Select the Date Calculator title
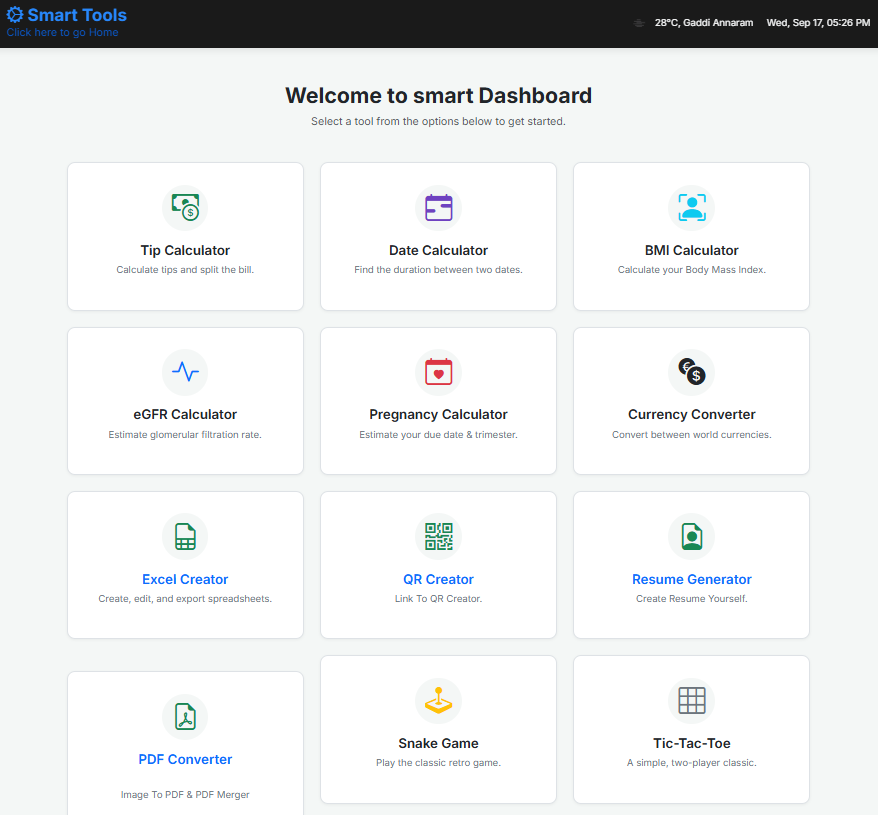 click(438, 250)
